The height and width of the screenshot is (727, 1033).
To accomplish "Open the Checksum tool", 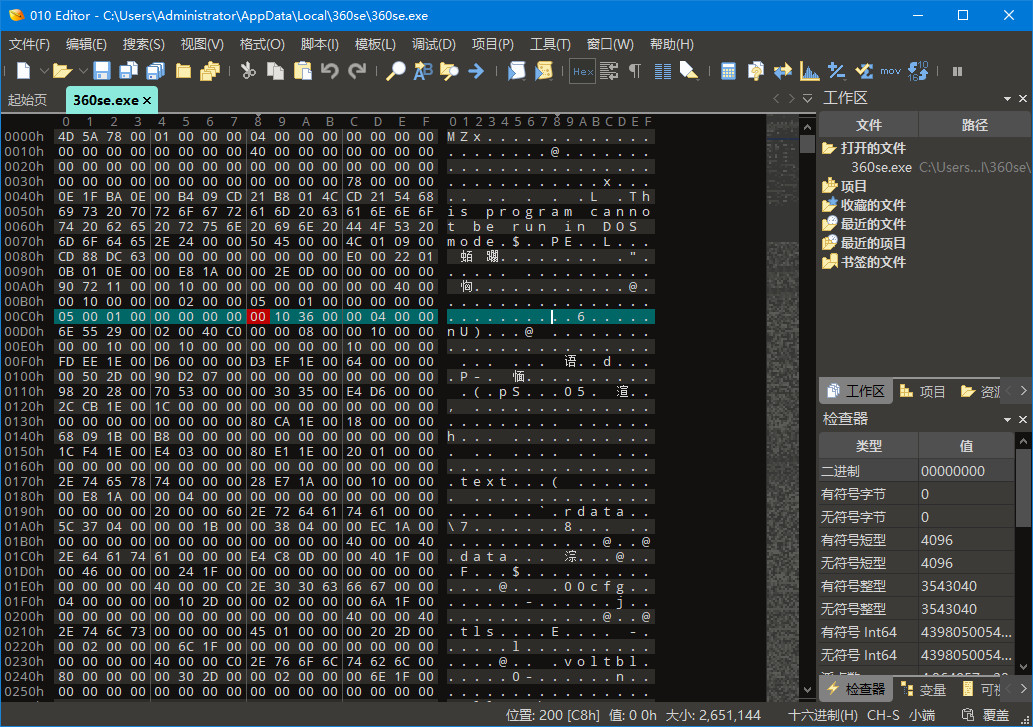I will tap(864, 71).
